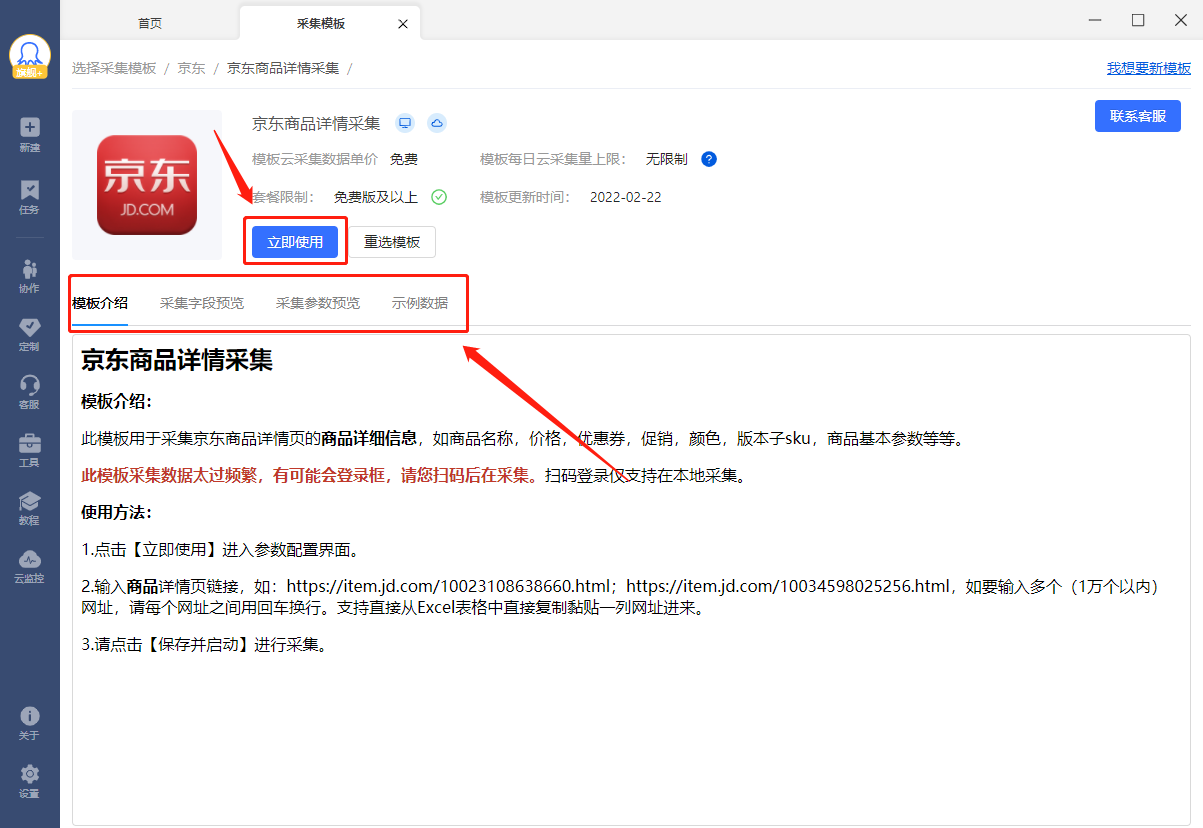
Task: Contact support via 联系客服 button
Action: (x=1138, y=116)
